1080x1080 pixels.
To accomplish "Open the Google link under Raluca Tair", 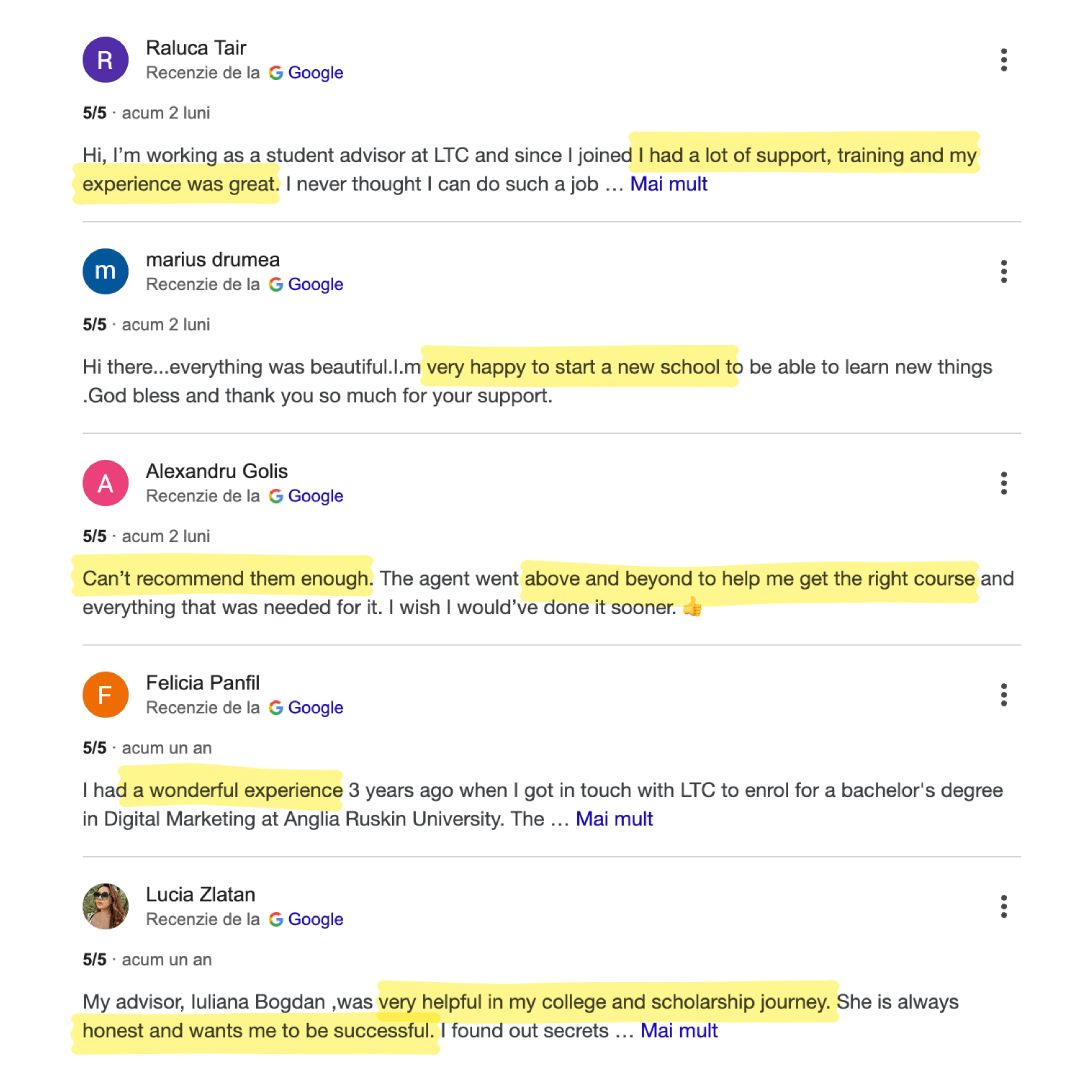I will (306, 72).
